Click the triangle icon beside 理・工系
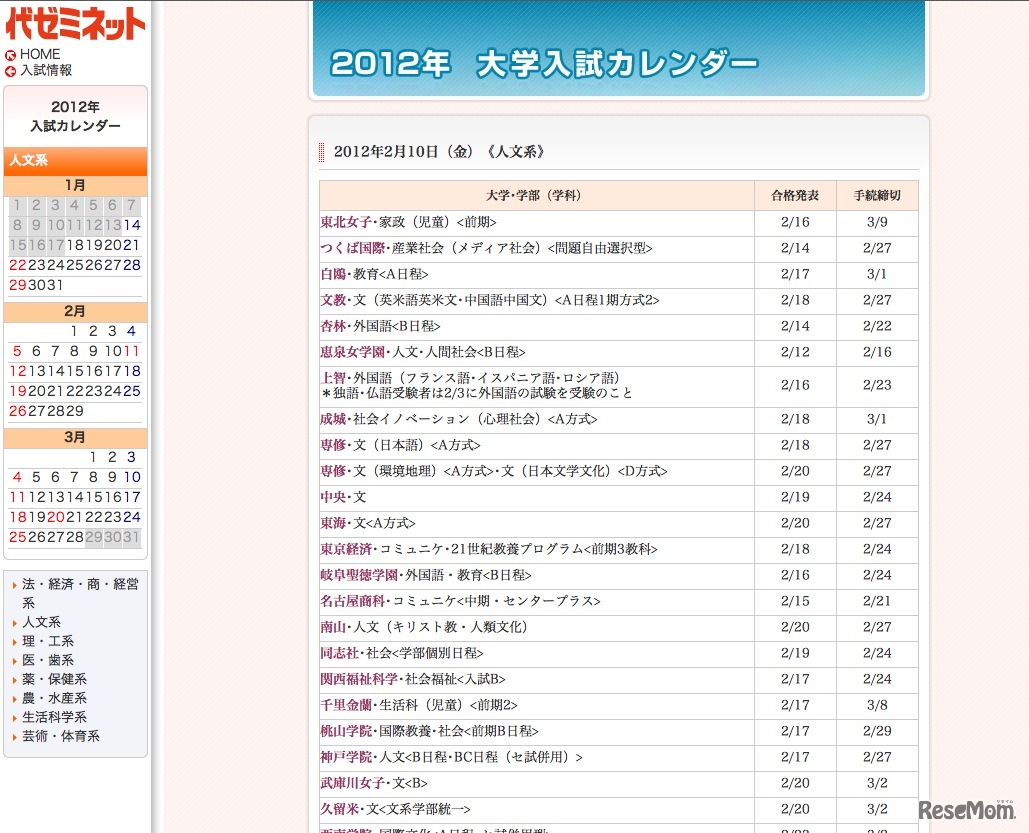The height and width of the screenshot is (833, 1029). (14, 641)
